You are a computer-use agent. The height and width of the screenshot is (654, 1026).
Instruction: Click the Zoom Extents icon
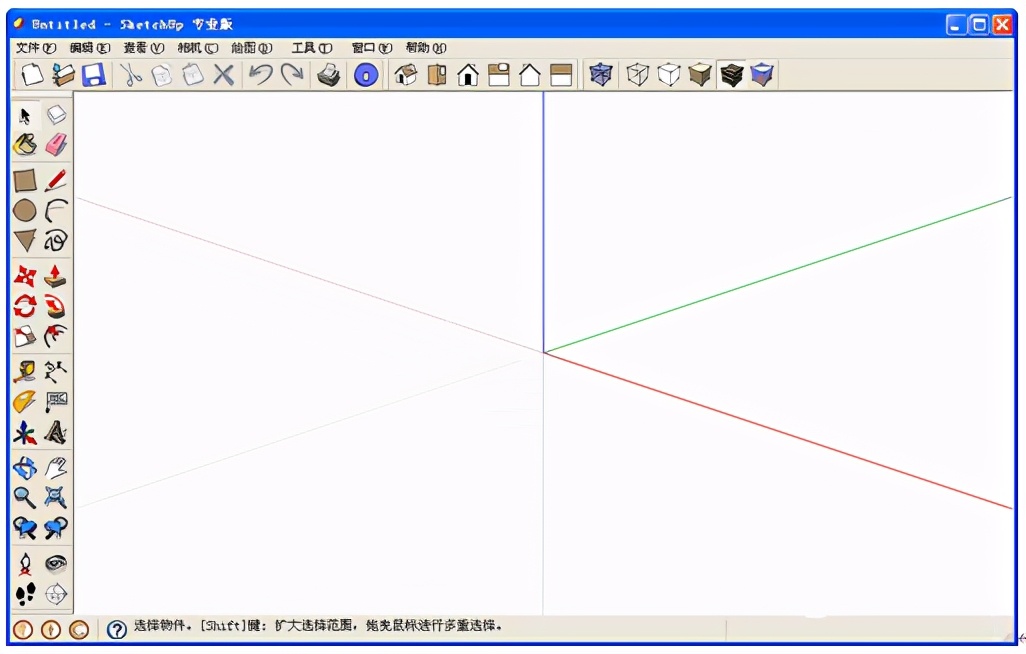[x=56, y=498]
